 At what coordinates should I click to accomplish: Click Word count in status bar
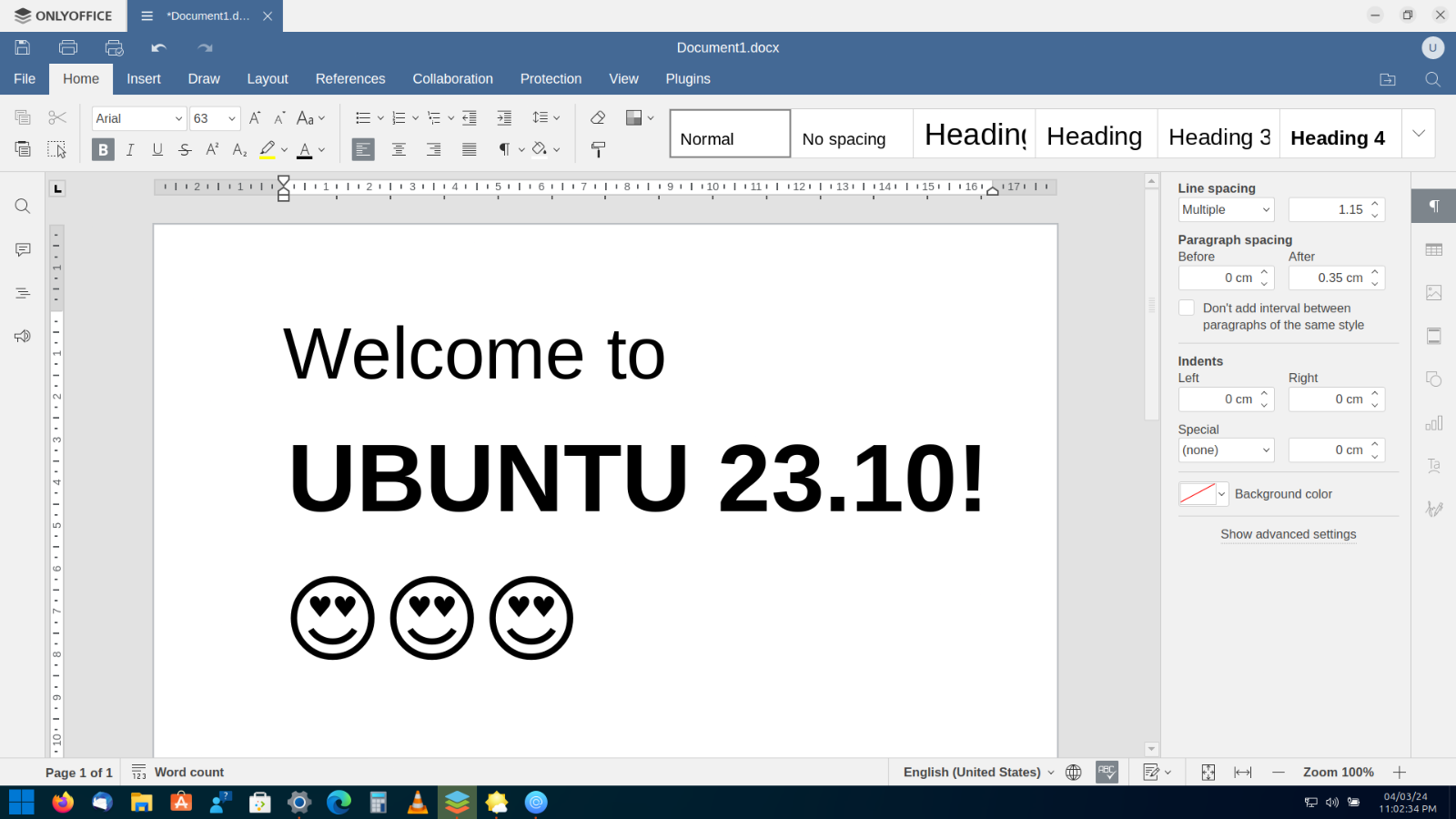[x=178, y=772]
